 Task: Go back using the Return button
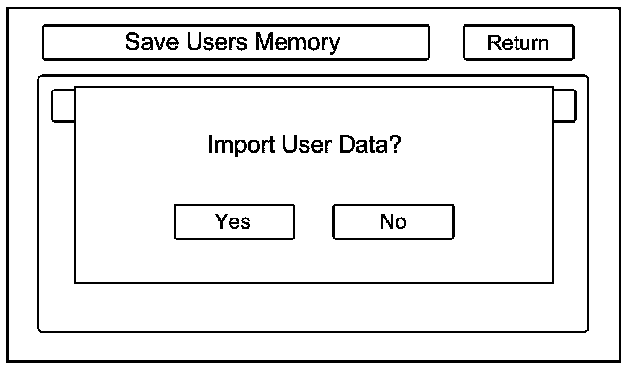point(519,42)
